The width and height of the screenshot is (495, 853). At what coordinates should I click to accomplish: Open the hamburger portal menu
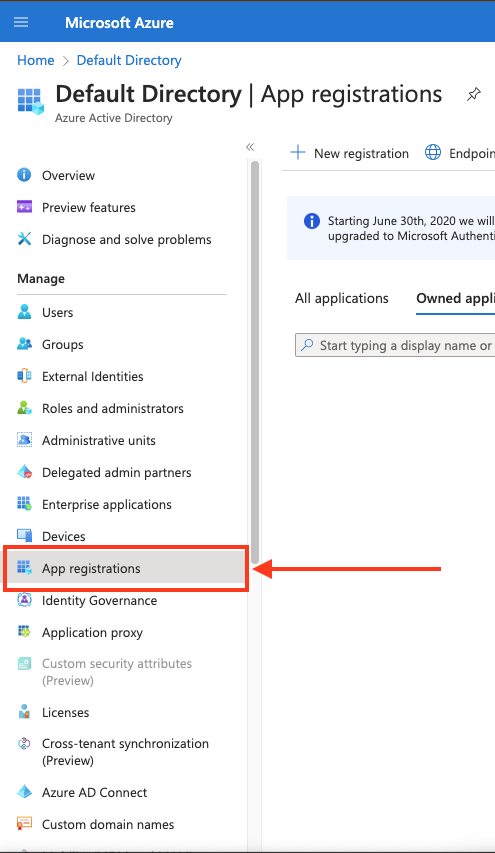(21, 22)
